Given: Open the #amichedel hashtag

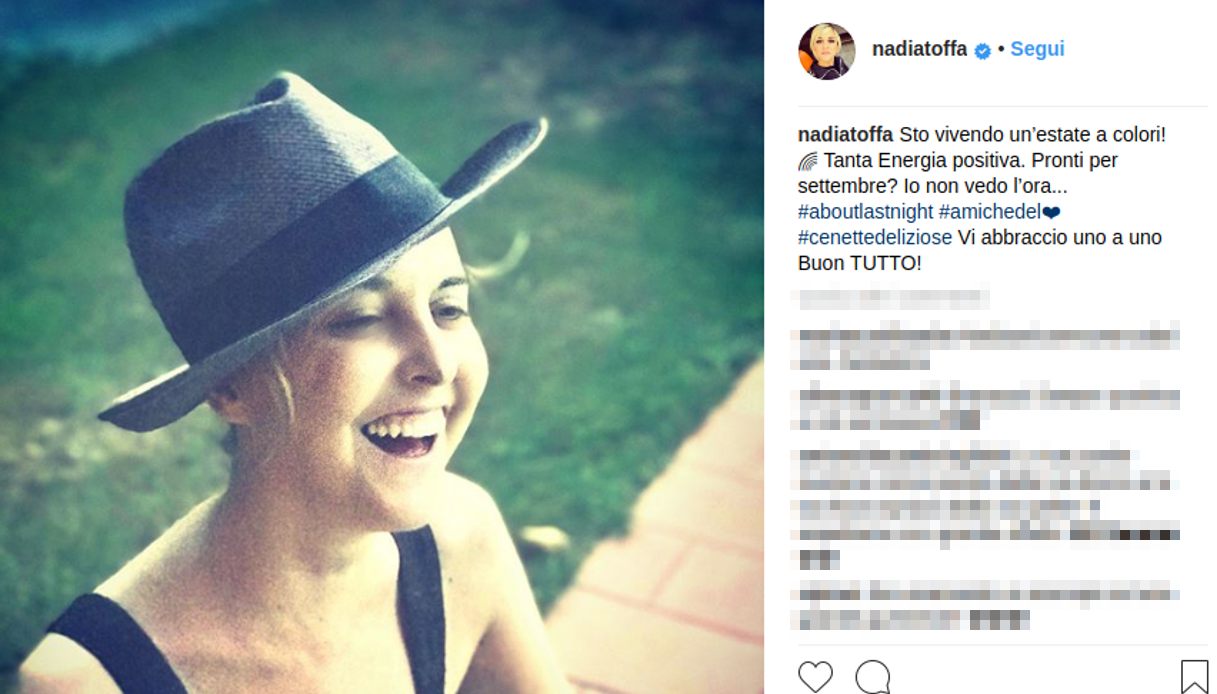Looking at the screenshot, I should coord(990,212).
